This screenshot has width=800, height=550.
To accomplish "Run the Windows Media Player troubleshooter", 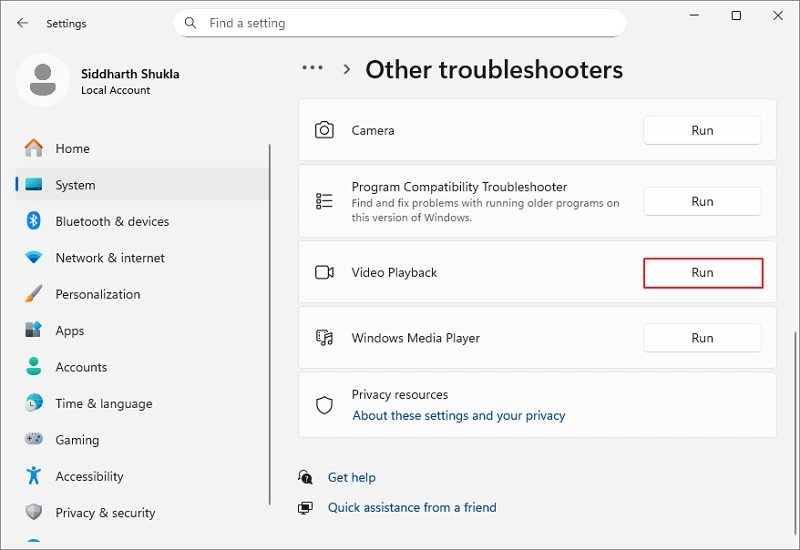I will (702, 338).
